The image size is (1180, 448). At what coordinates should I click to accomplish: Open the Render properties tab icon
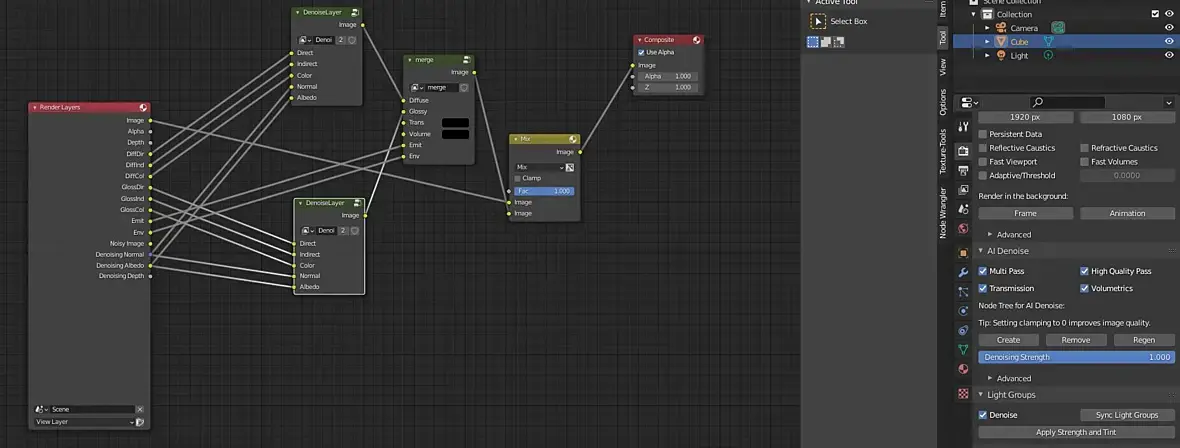963,151
